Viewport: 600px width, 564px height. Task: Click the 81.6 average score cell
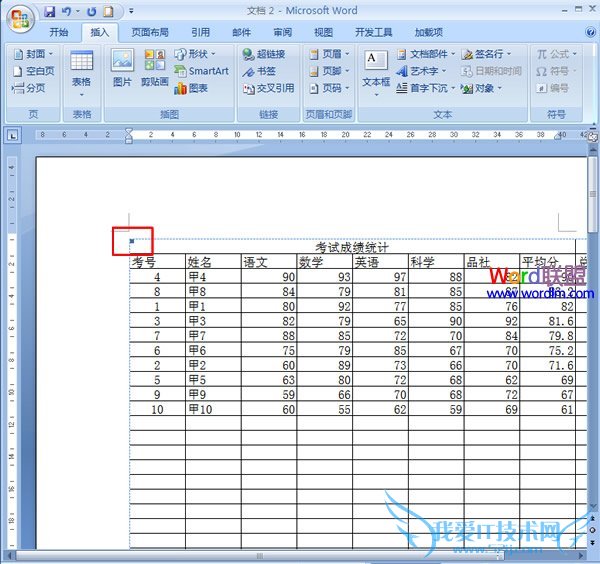coord(547,321)
